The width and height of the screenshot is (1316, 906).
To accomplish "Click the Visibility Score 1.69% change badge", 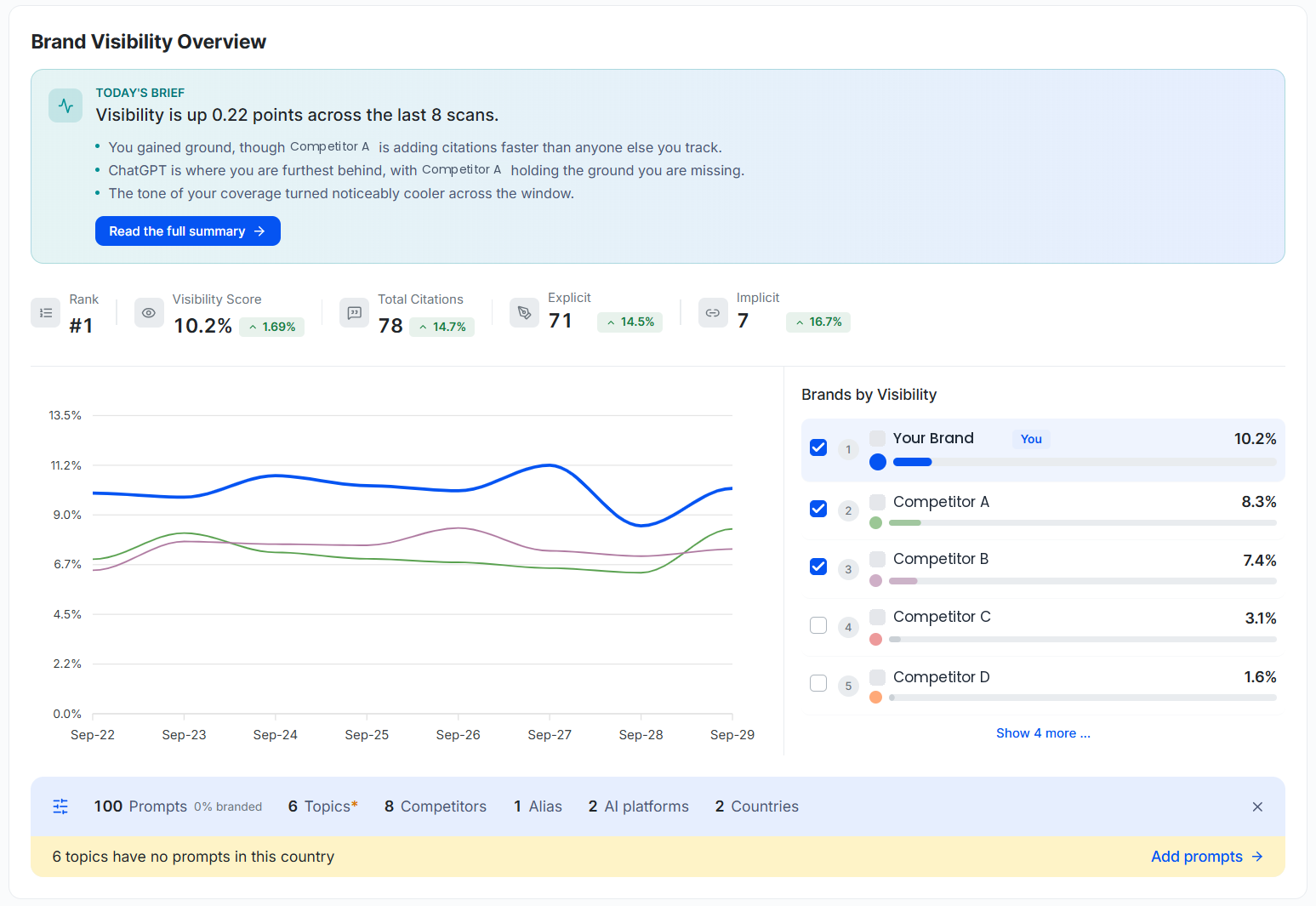I will coord(271,327).
